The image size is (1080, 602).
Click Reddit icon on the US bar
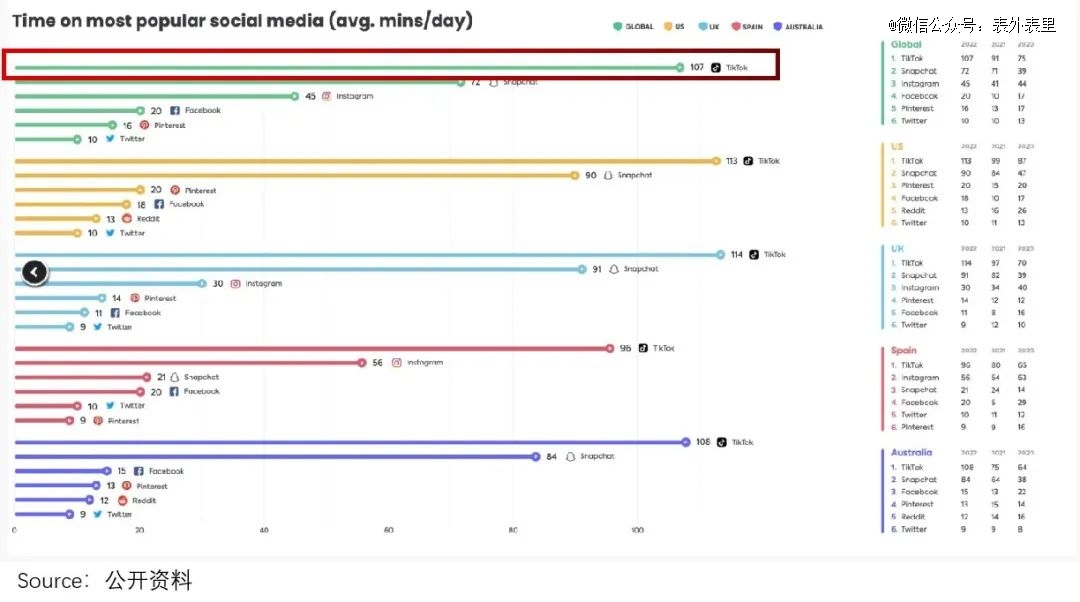coord(126,218)
